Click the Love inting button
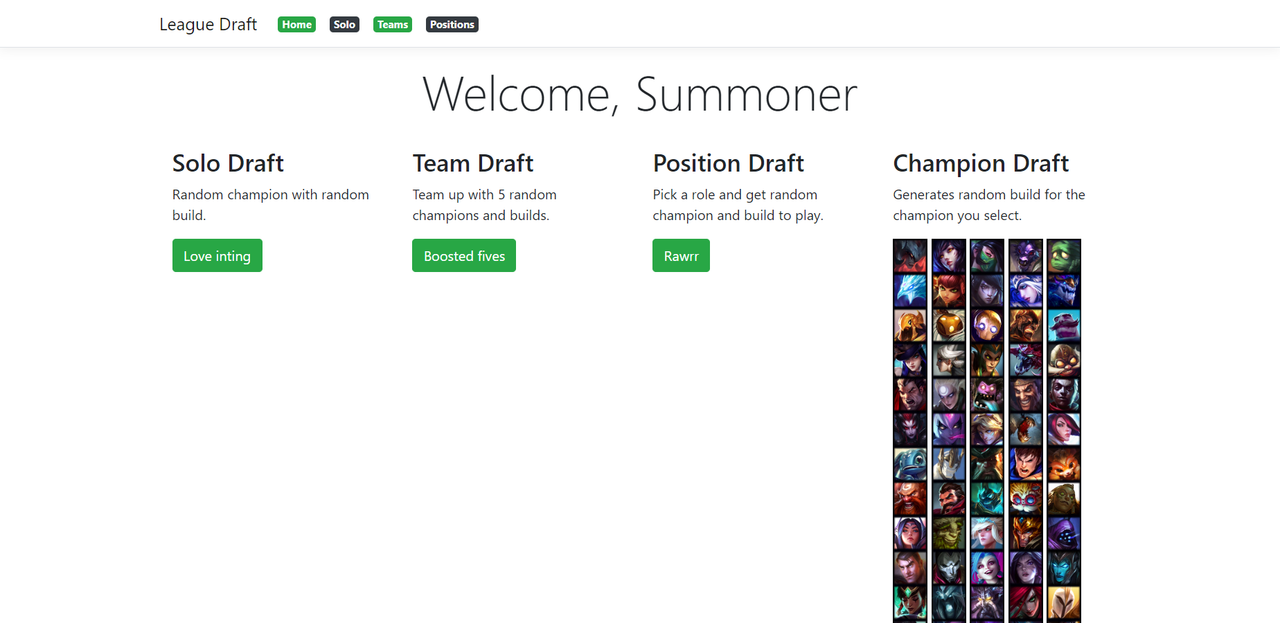 [217, 255]
